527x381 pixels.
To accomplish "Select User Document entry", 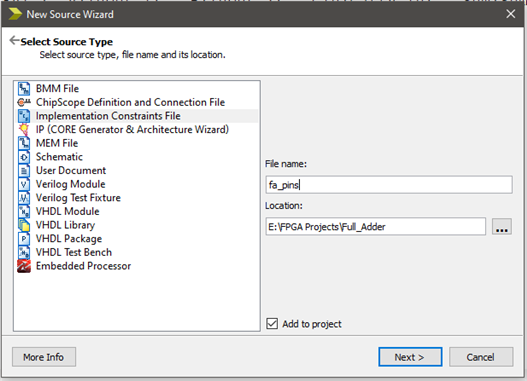I will (71, 171).
